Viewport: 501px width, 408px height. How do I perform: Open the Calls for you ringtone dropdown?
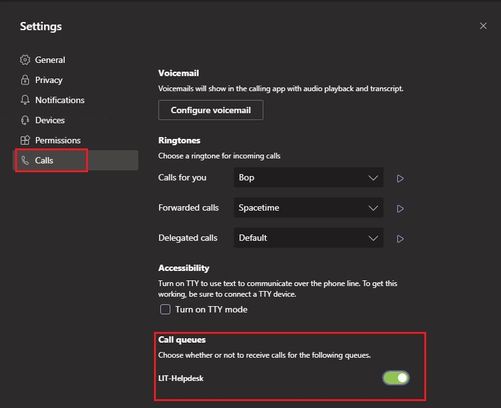click(x=309, y=178)
